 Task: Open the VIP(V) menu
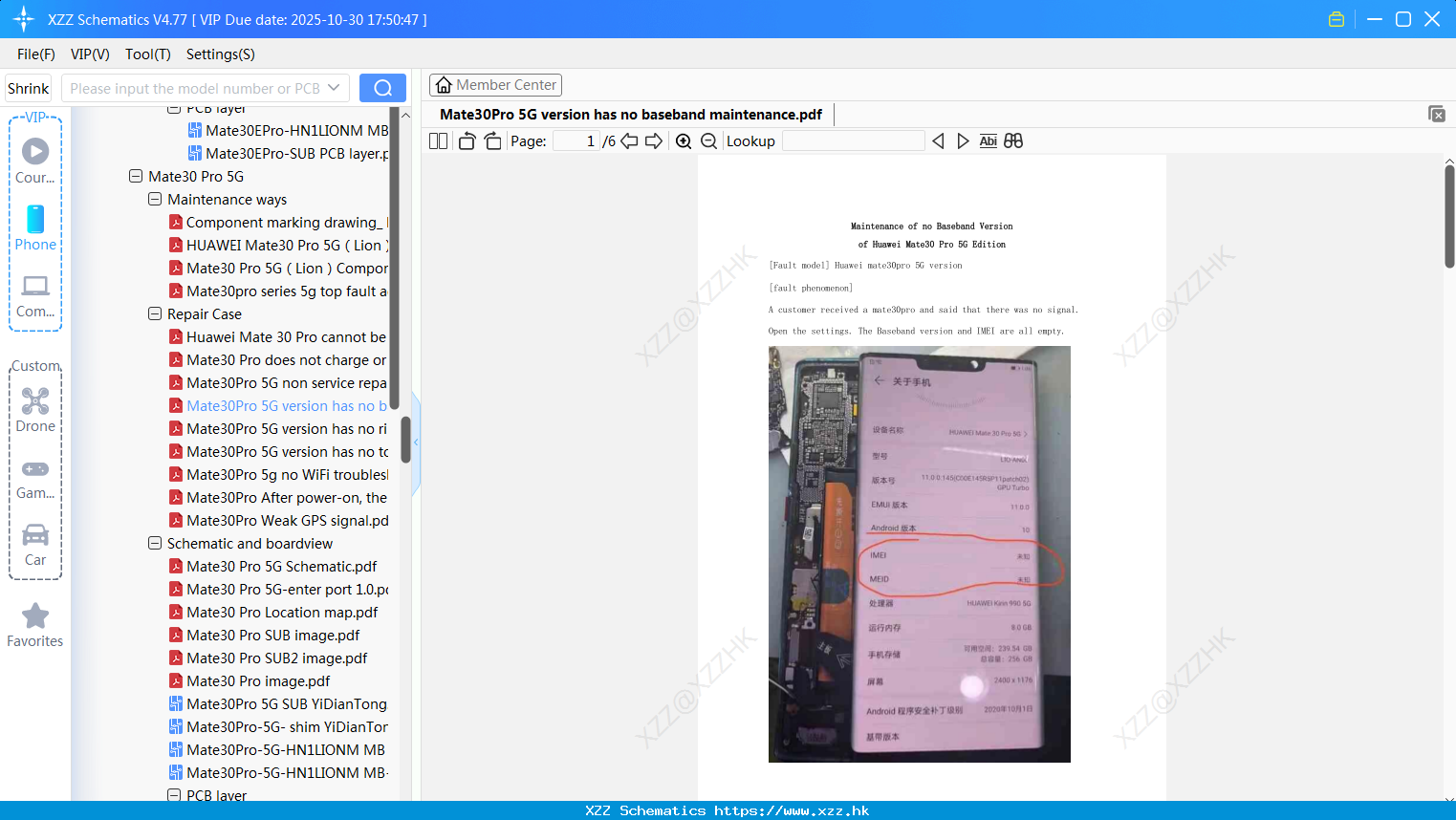[x=90, y=54]
